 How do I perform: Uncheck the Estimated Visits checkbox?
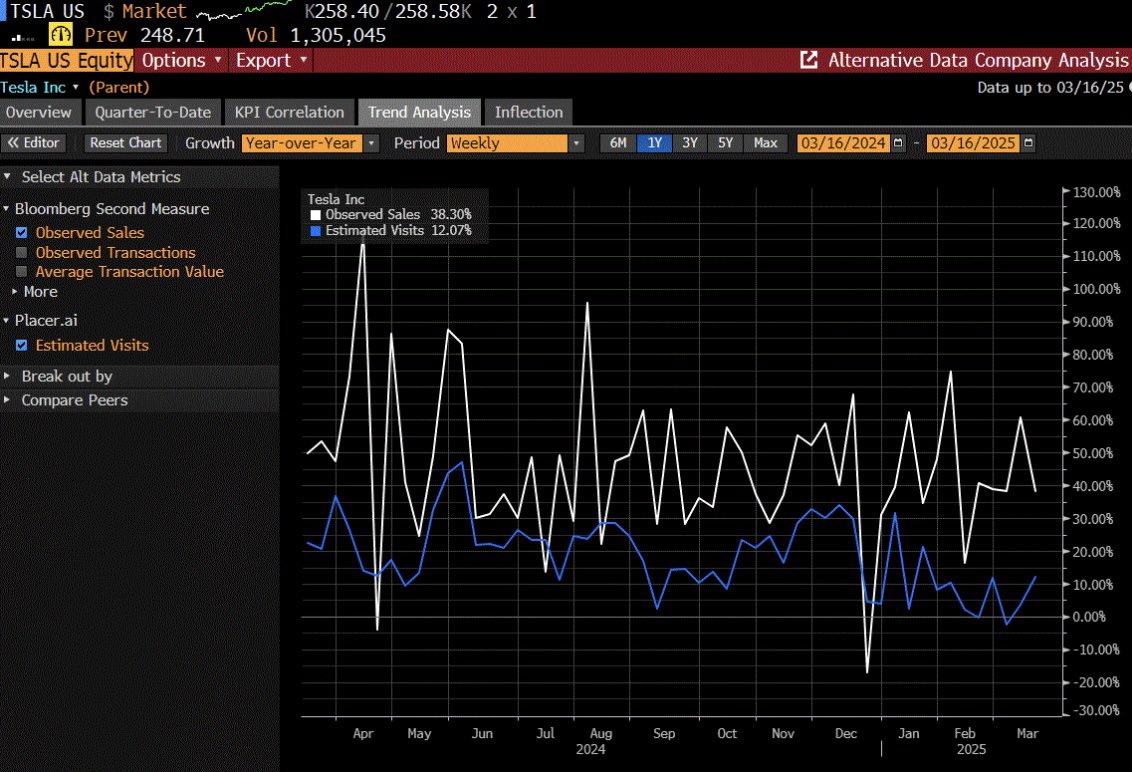coord(22,345)
